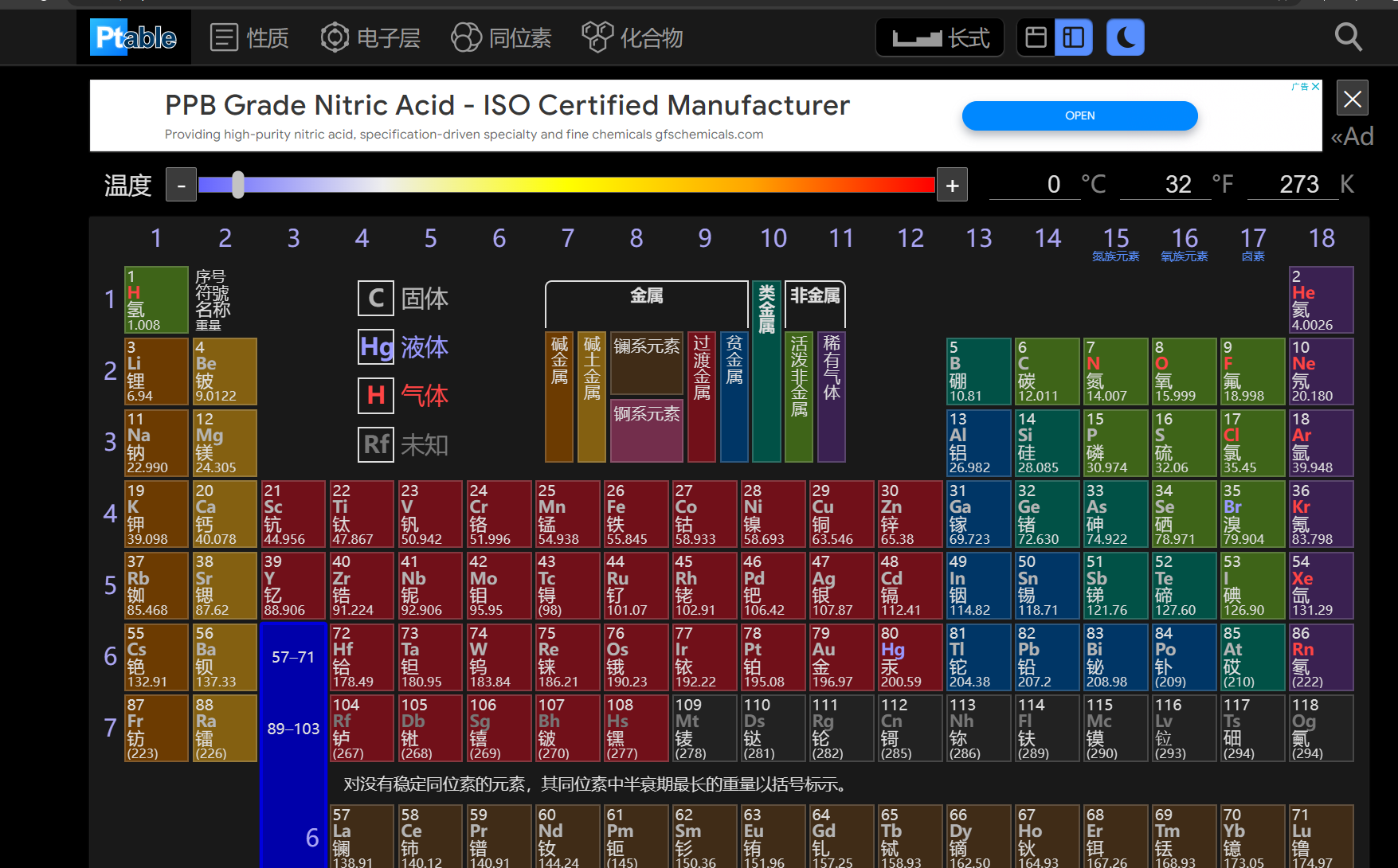
Task: Click the 氧族元素 group 16 label
Action: point(1185,256)
